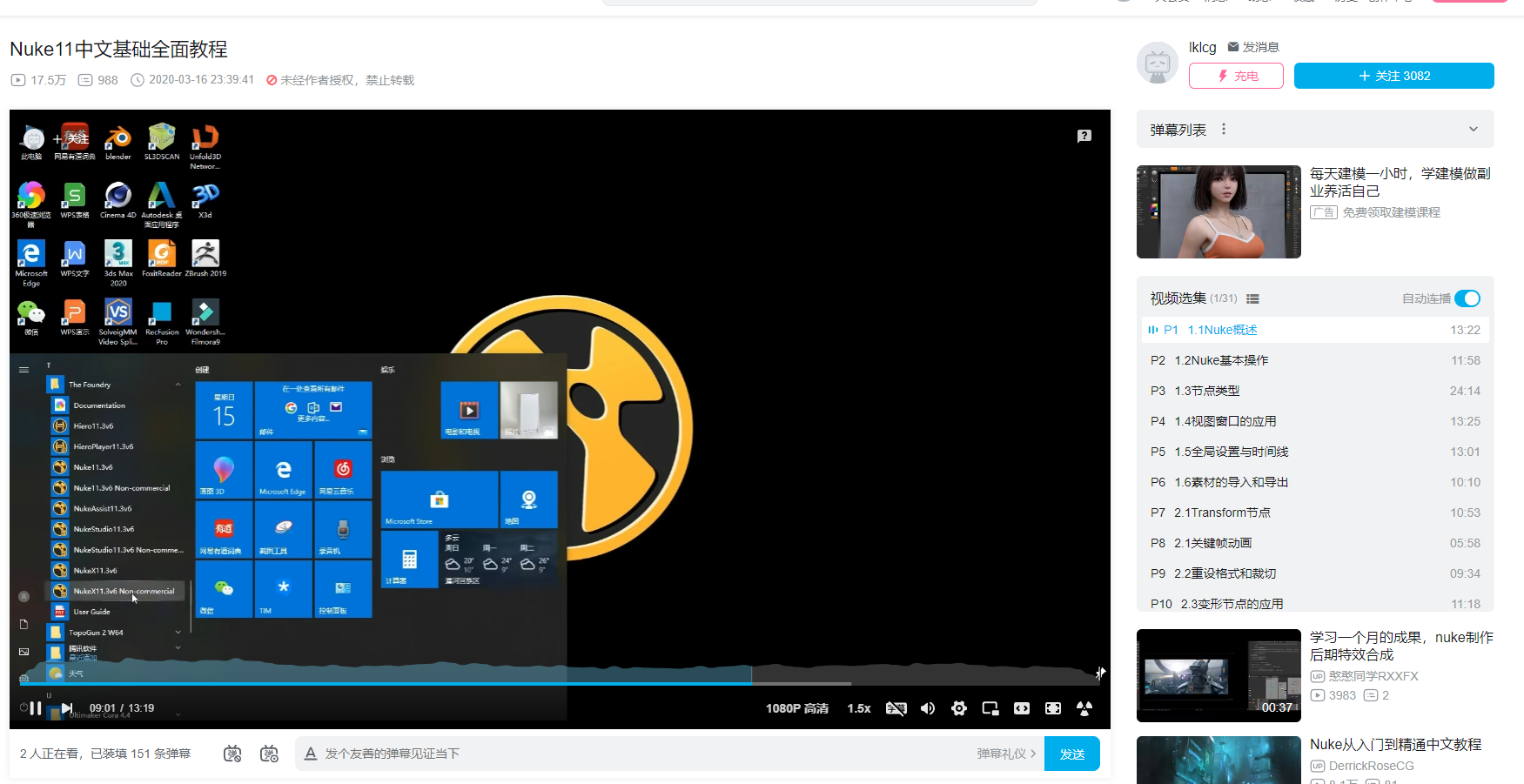Seek on the video progress bar
Viewport: 1524px width, 784px height.
559,684
